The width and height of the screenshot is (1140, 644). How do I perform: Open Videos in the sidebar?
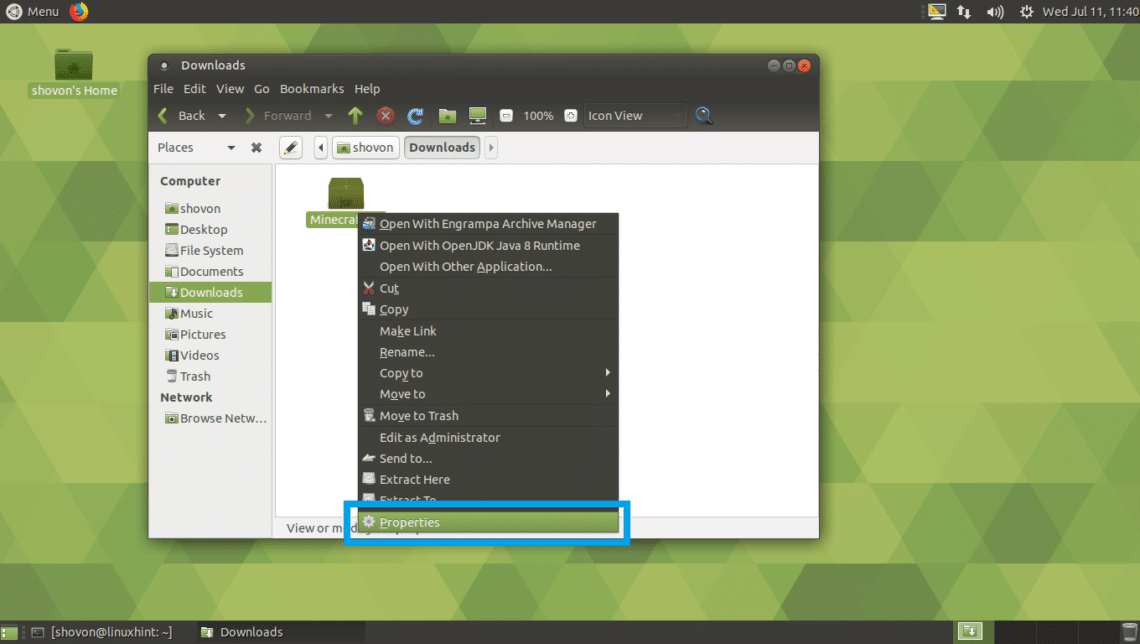(211, 355)
